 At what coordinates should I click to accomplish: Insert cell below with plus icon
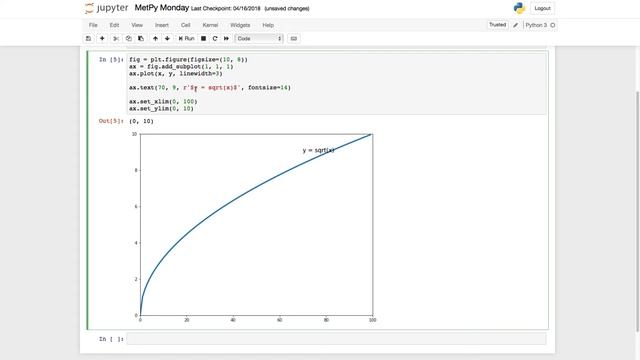(x=102, y=38)
